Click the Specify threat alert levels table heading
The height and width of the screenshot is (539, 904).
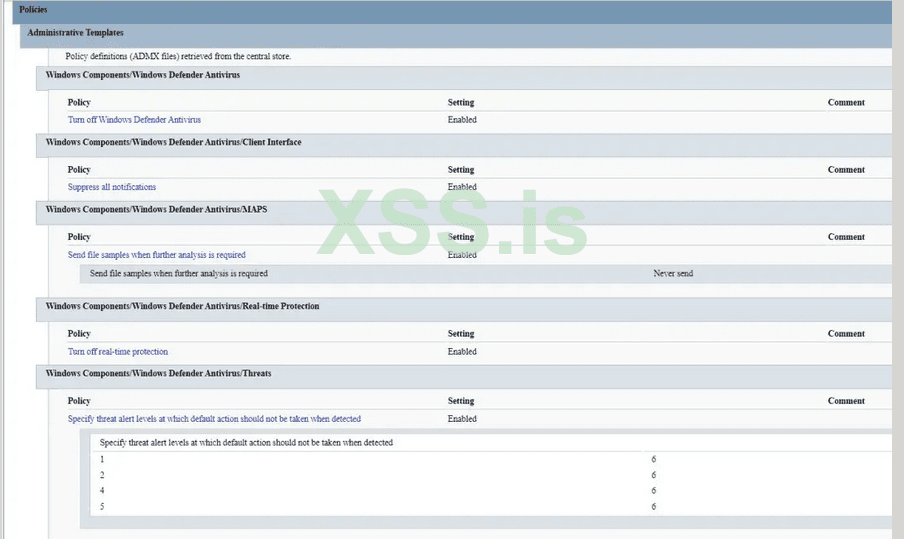click(246, 443)
